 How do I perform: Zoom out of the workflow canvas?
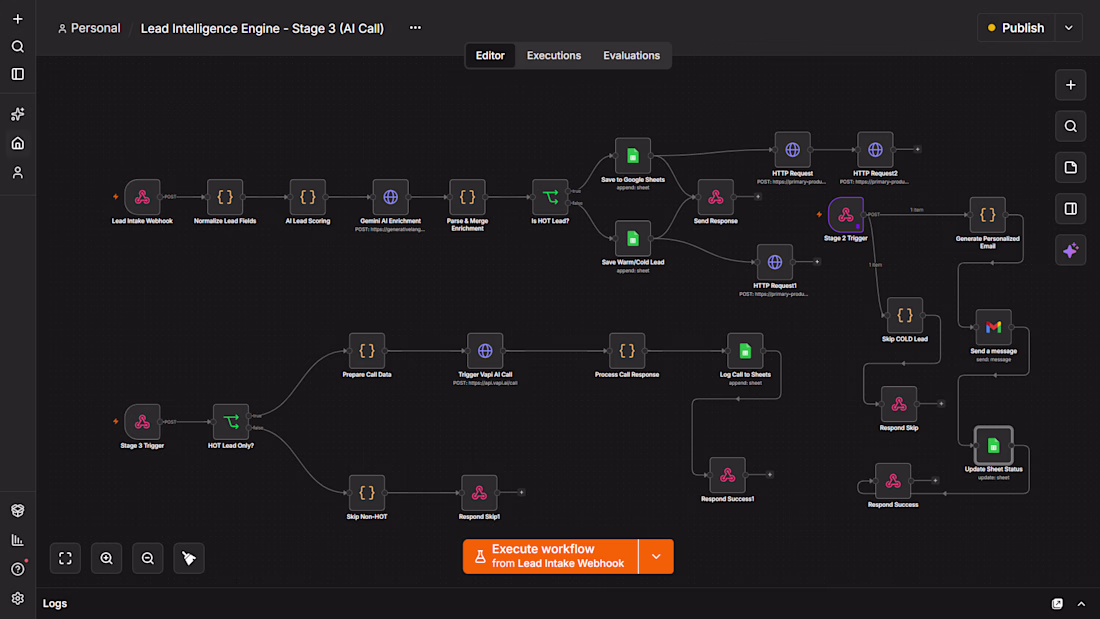(x=148, y=559)
